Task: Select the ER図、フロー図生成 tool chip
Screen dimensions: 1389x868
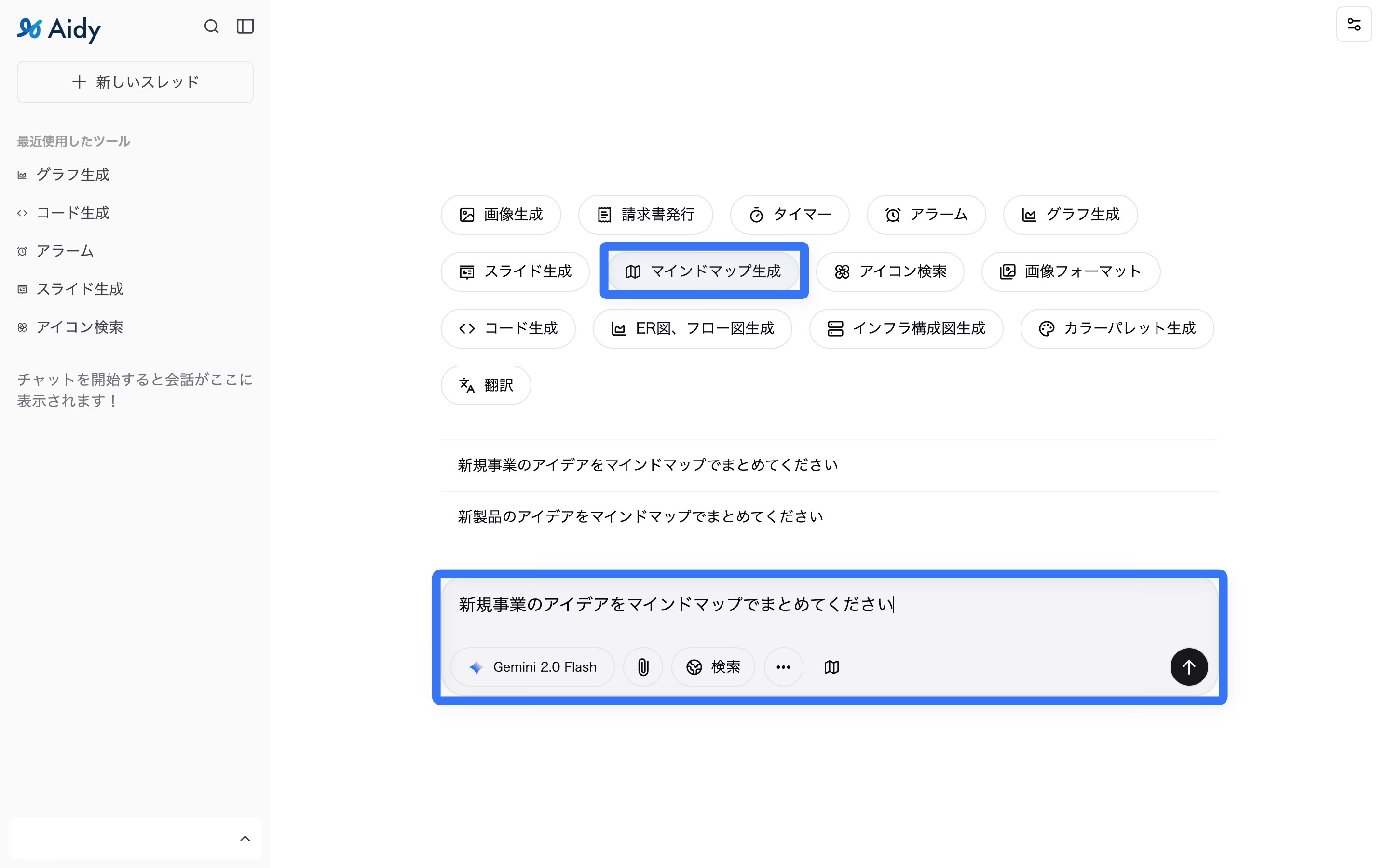Action: [x=692, y=328]
